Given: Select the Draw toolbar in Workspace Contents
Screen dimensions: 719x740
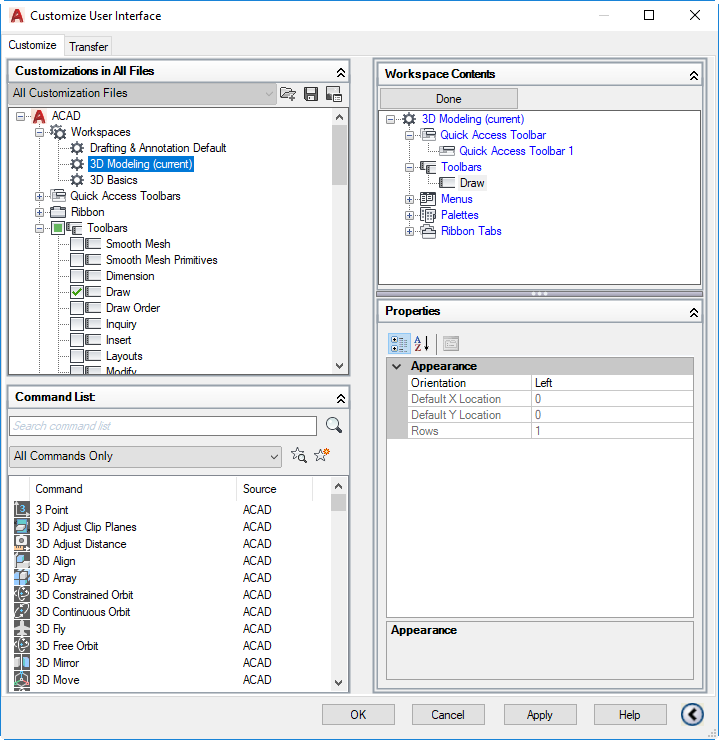Looking at the screenshot, I should point(472,183).
